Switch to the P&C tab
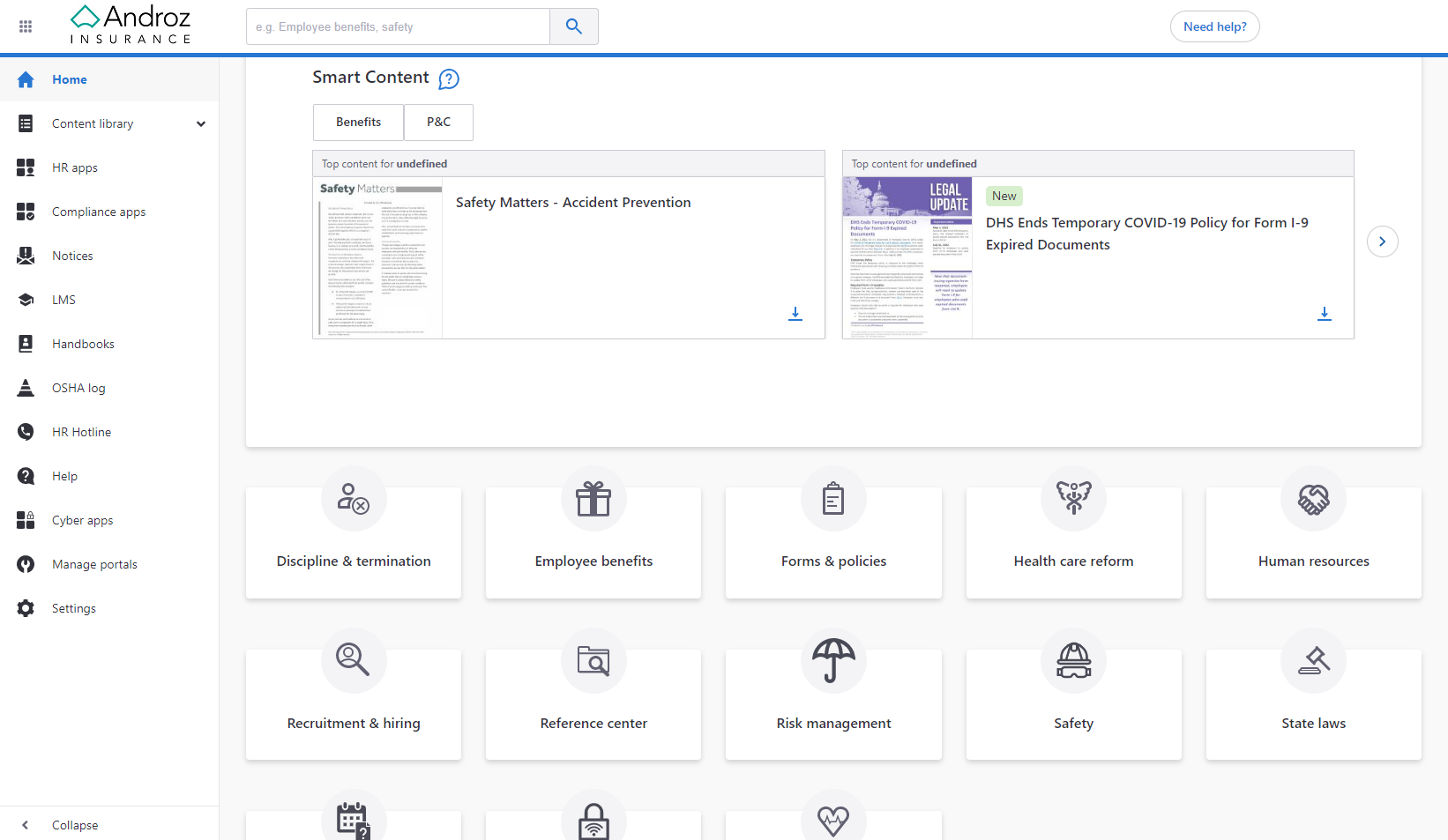This screenshot has width=1448, height=840. pos(438,123)
